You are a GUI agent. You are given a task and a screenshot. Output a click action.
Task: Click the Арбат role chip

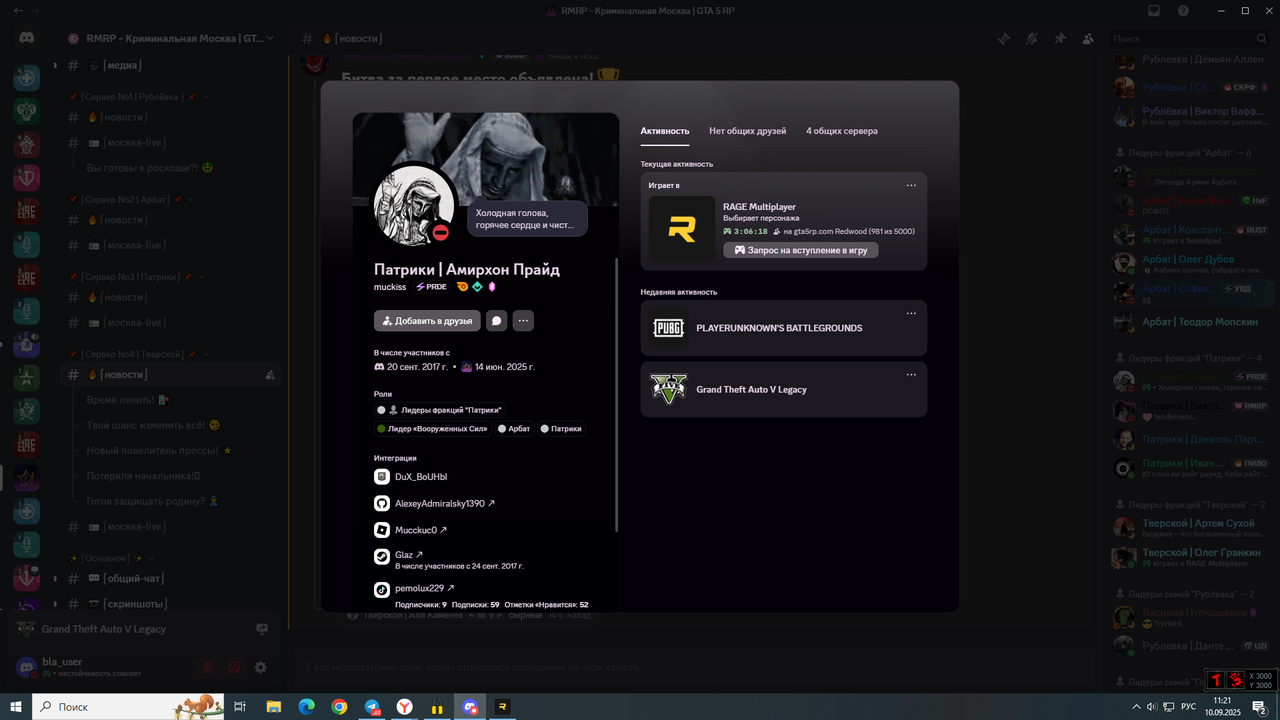coord(514,428)
